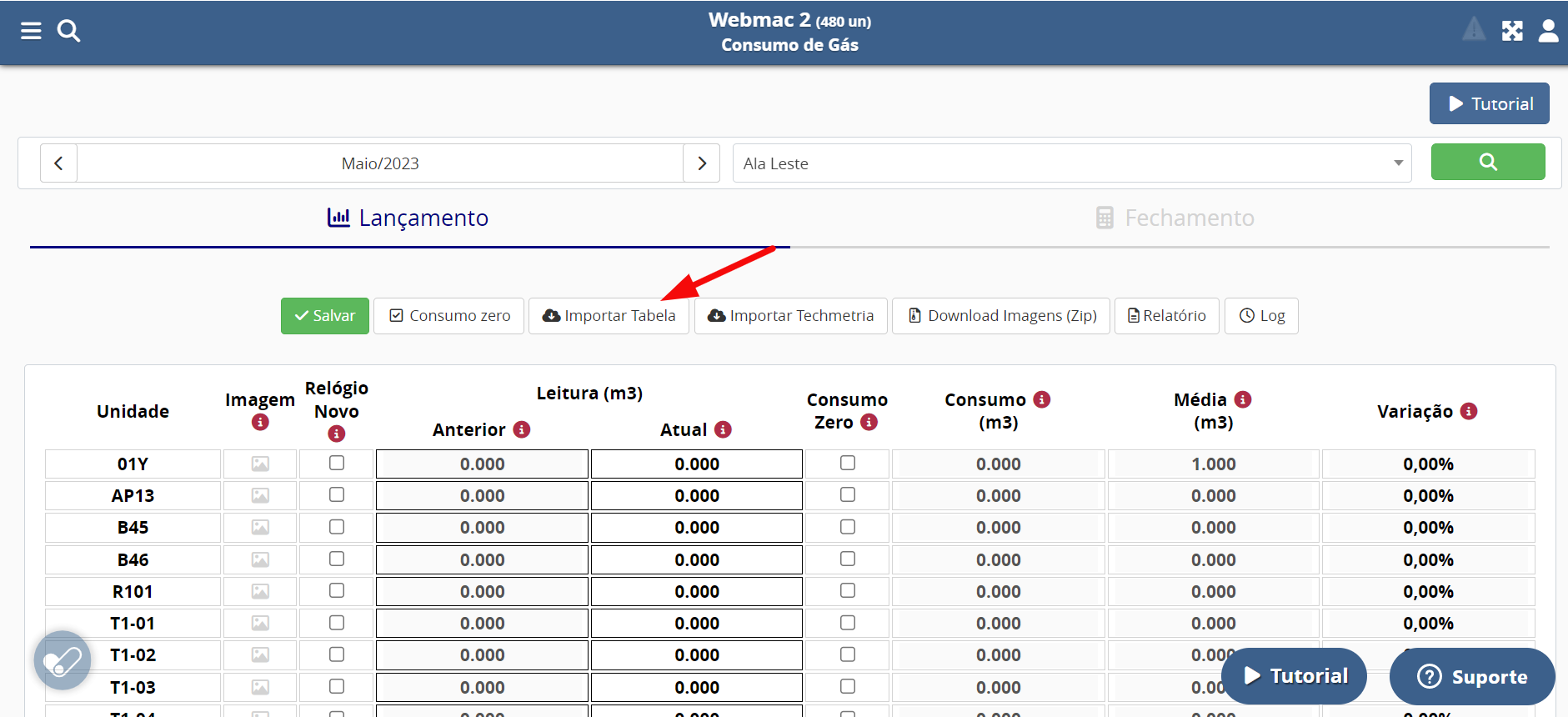Enable Consumo Zero for unit B45
This screenshot has height=717, width=1568.
(x=848, y=527)
